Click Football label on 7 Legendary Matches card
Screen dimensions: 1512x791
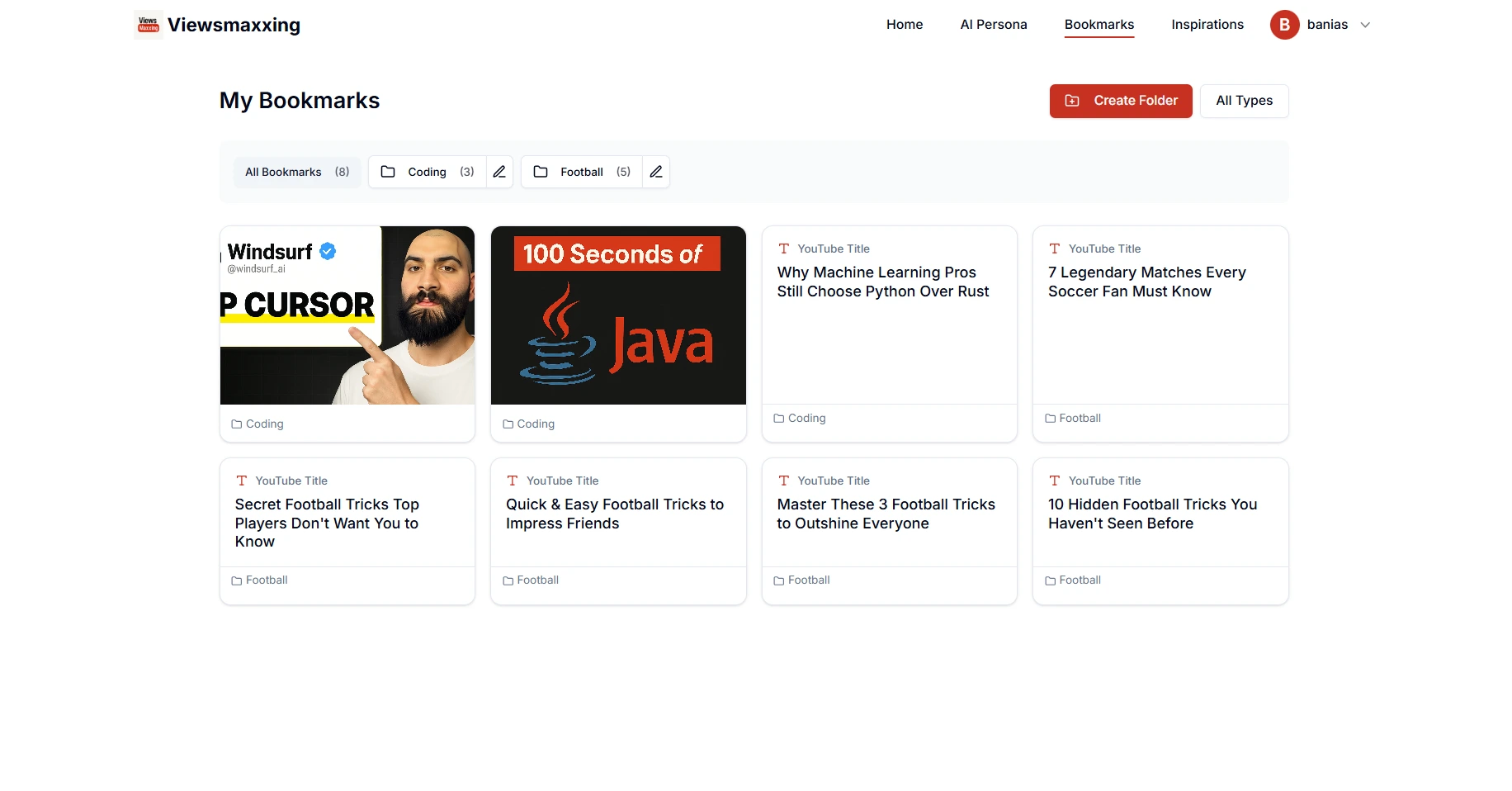point(1080,419)
